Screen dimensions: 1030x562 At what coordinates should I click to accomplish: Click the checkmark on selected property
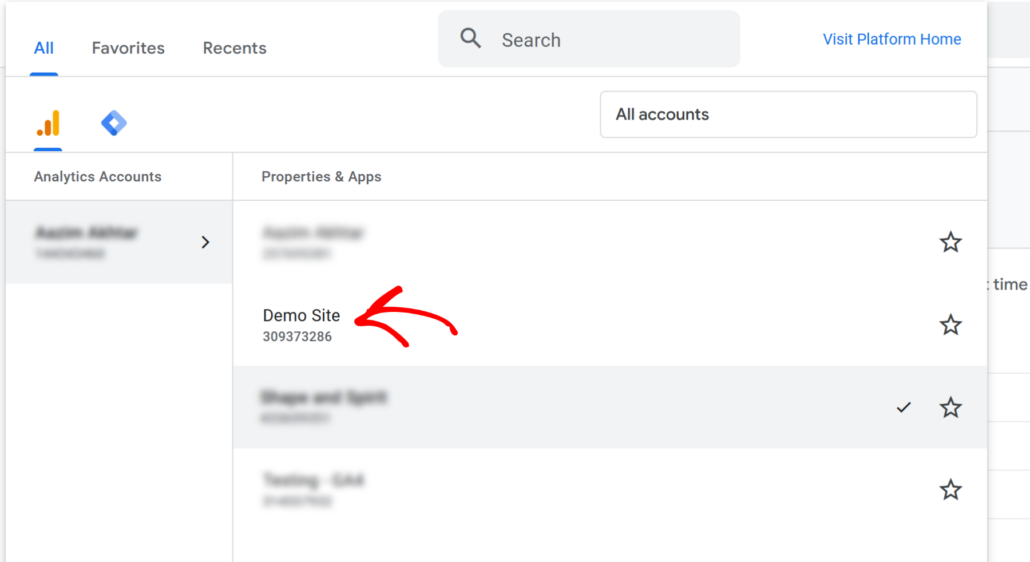(x=904, y=408)
